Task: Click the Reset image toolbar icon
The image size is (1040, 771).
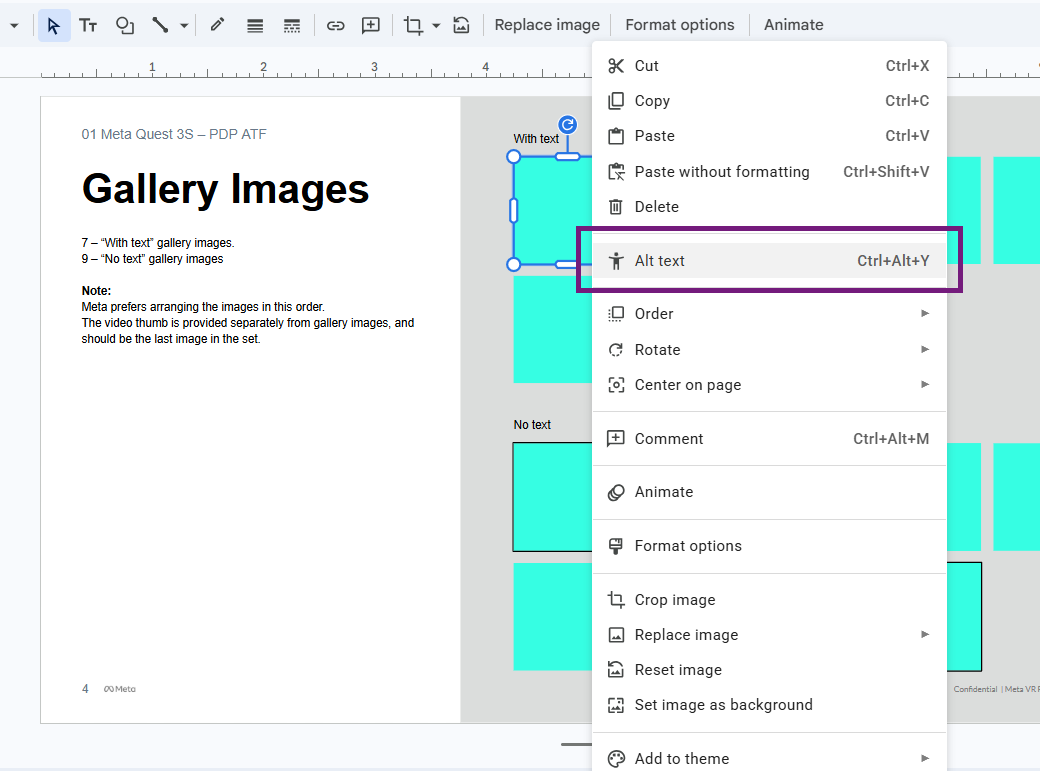Action: 461,25
